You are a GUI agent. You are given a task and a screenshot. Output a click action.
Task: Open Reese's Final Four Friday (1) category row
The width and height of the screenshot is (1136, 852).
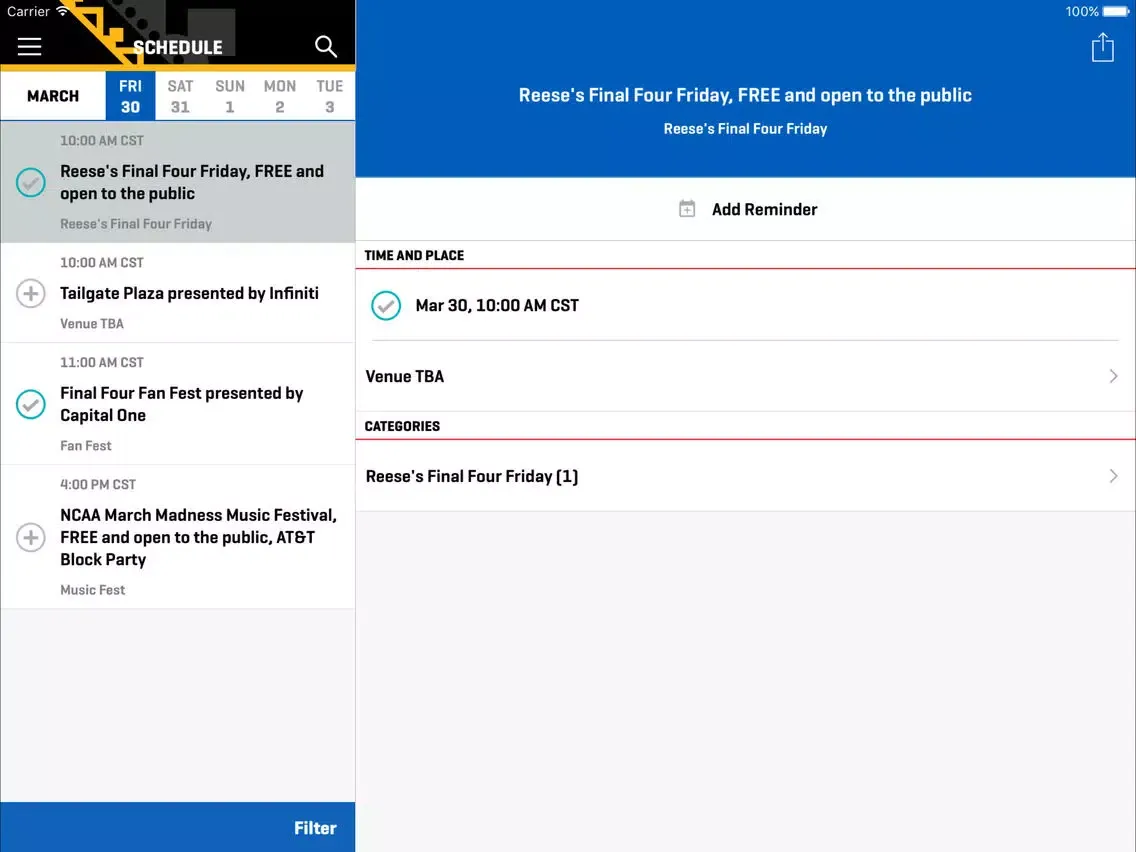tap(746, 476)
